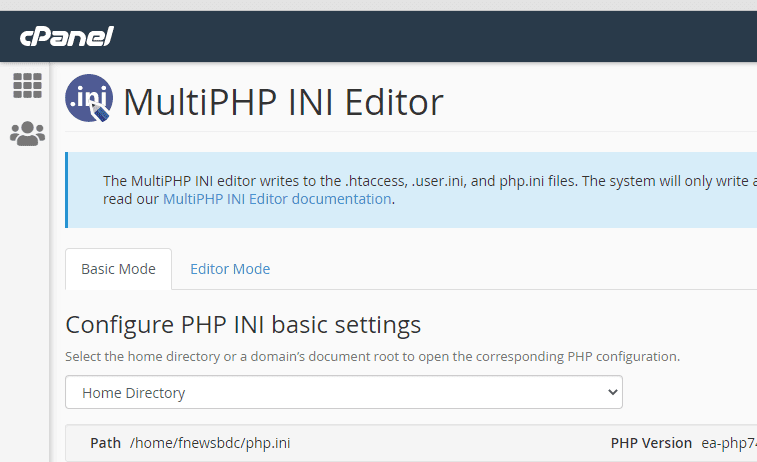Image resolution: width=757 pixels, height=462 pixels.
Task: Switch to the Editor Mode tab
Action: [230, 269]
